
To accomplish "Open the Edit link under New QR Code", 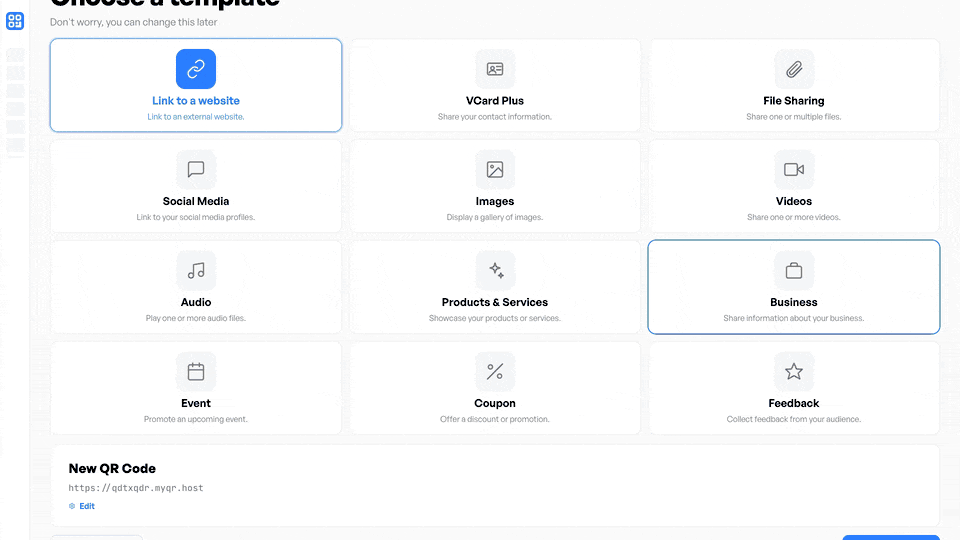I will (x=87, y=506).
